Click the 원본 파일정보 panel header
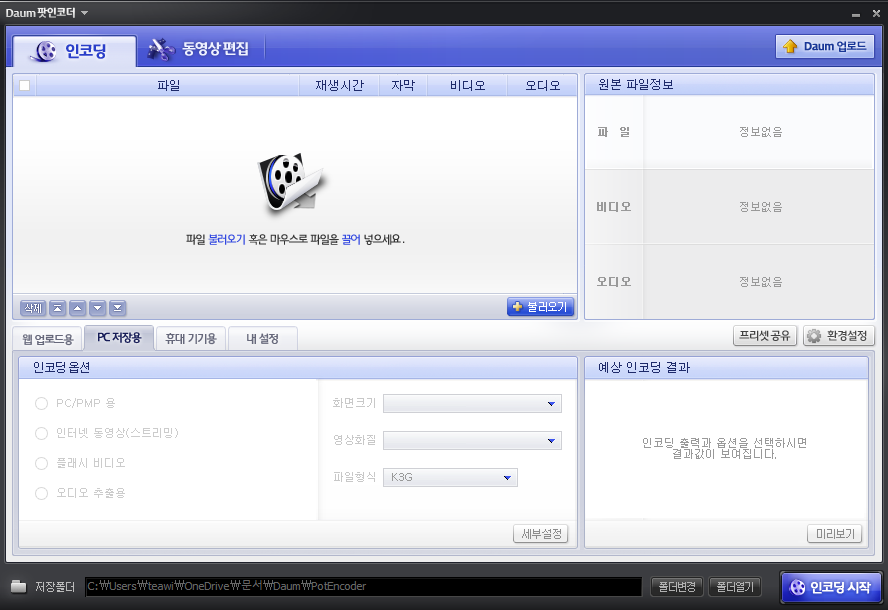The image size is (888, 610). (x=729, y=85)
